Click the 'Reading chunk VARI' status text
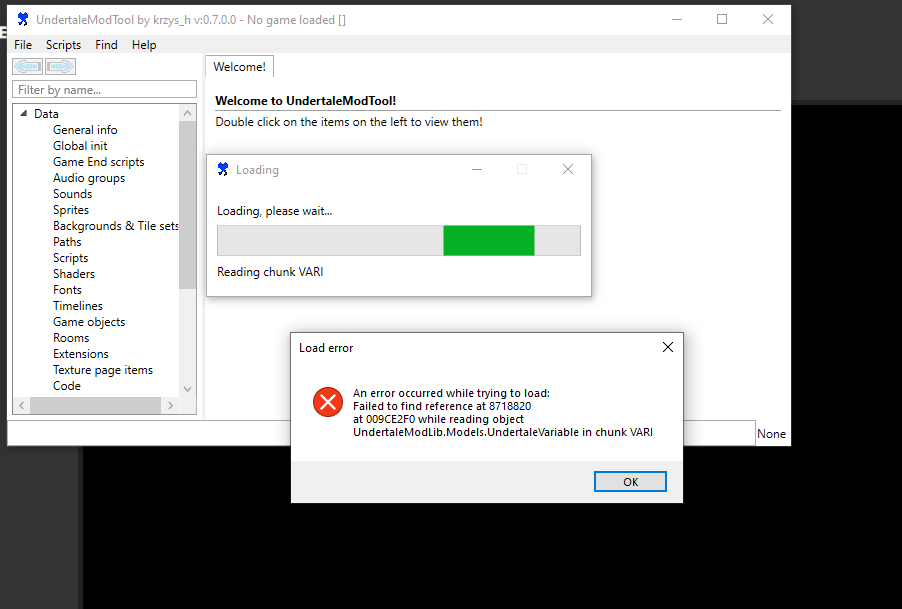The width and height of the screenshot is (902, 609). pyautogui.click(x=270, y=272)
